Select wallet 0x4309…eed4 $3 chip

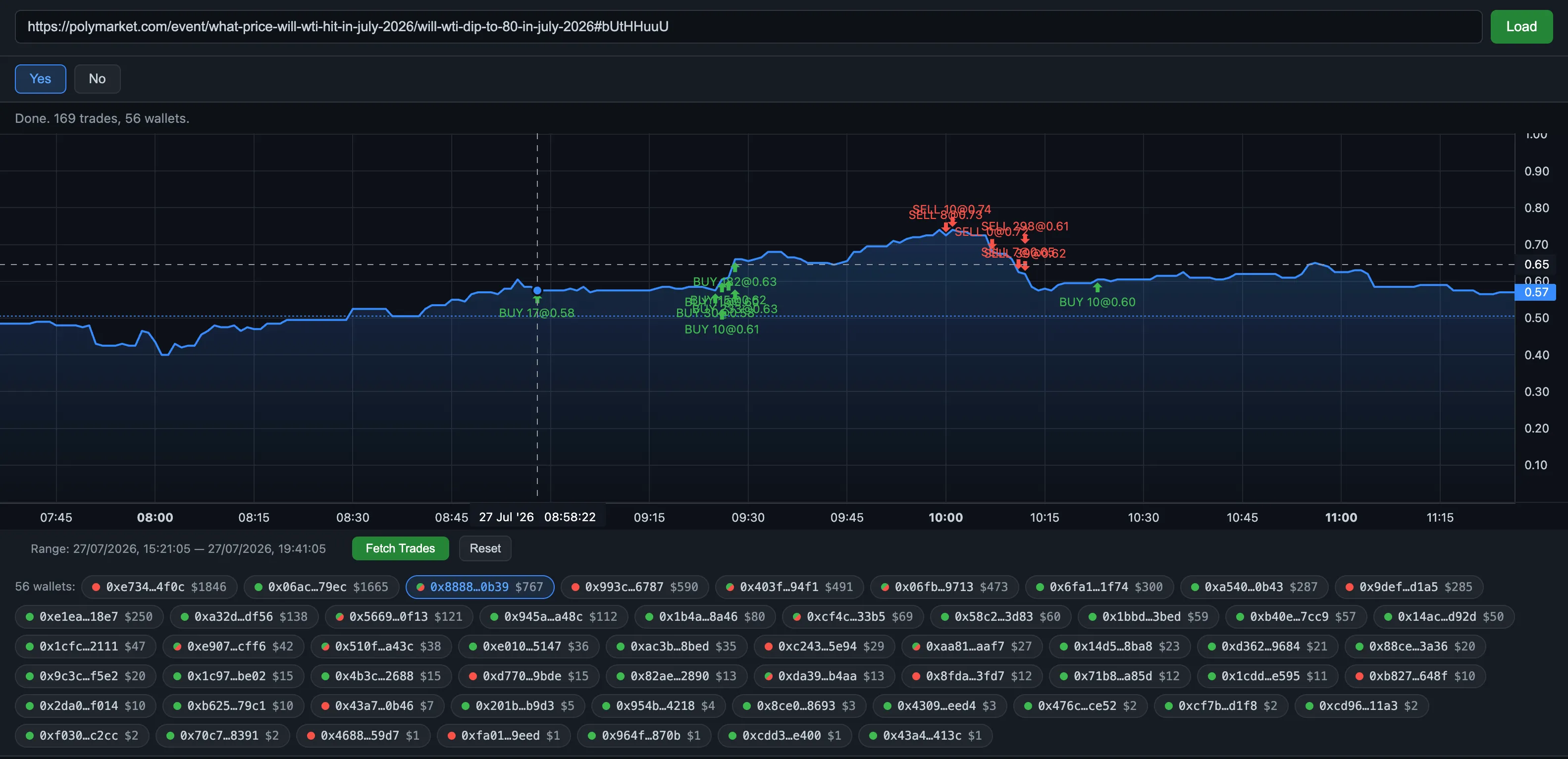(x=940, y=706)
